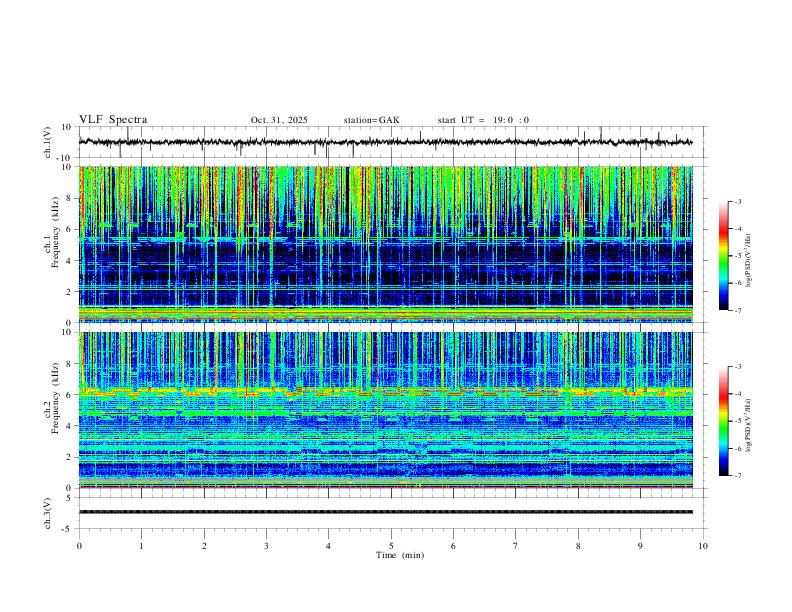The image size is (792, 612).
Task: Select the date text "Oct. 31, 2025"
Action: point(279,120)
